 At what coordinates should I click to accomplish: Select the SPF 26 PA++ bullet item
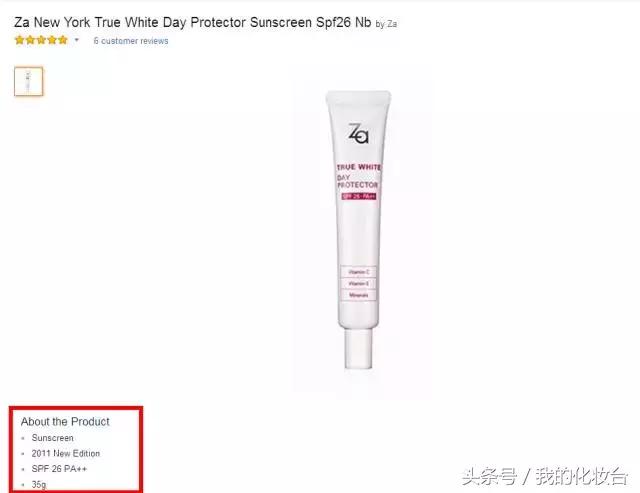click(x=59, y=469)
